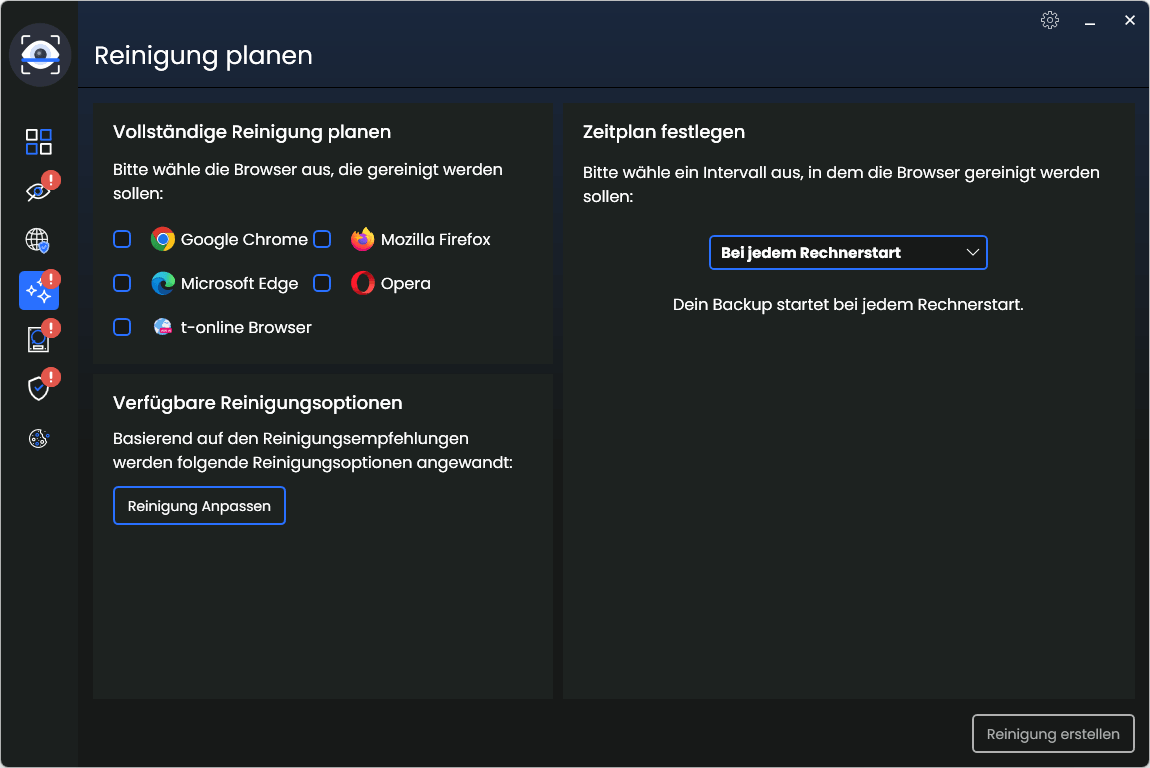Open the 'Bei jedem Rechnerstart' interval dropdown
This screenshot has height=768, width=1150.
pyautogui.click(x=848, y=252)
